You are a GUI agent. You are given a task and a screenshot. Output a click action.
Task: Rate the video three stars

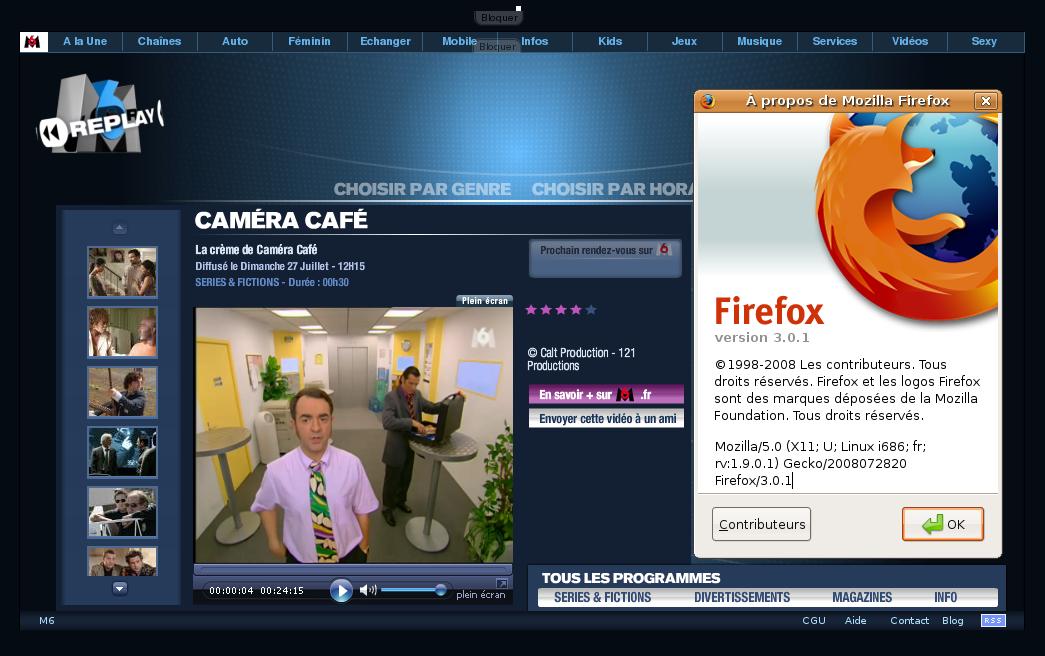tap(561, 309)
